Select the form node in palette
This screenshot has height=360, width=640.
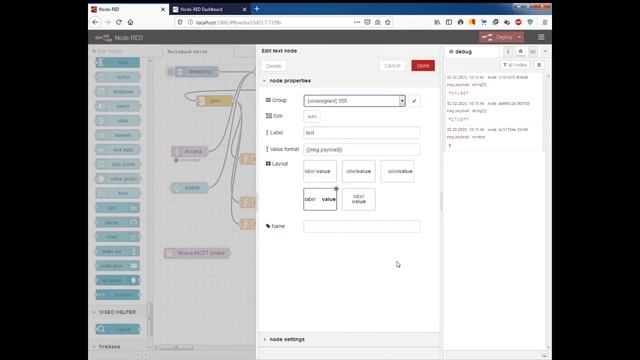coord(118,193)
